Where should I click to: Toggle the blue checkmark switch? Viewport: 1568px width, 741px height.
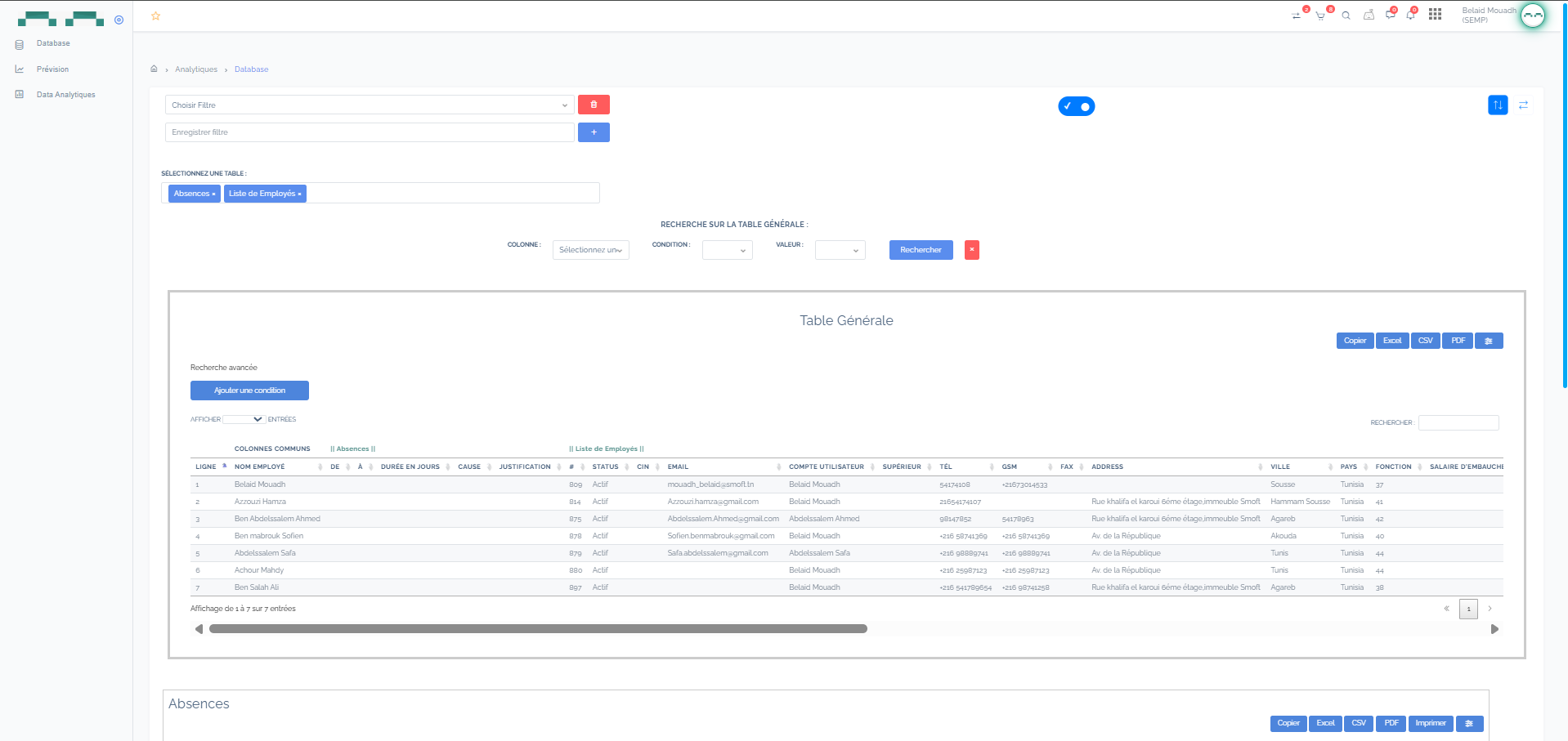tap(1076, 106)
